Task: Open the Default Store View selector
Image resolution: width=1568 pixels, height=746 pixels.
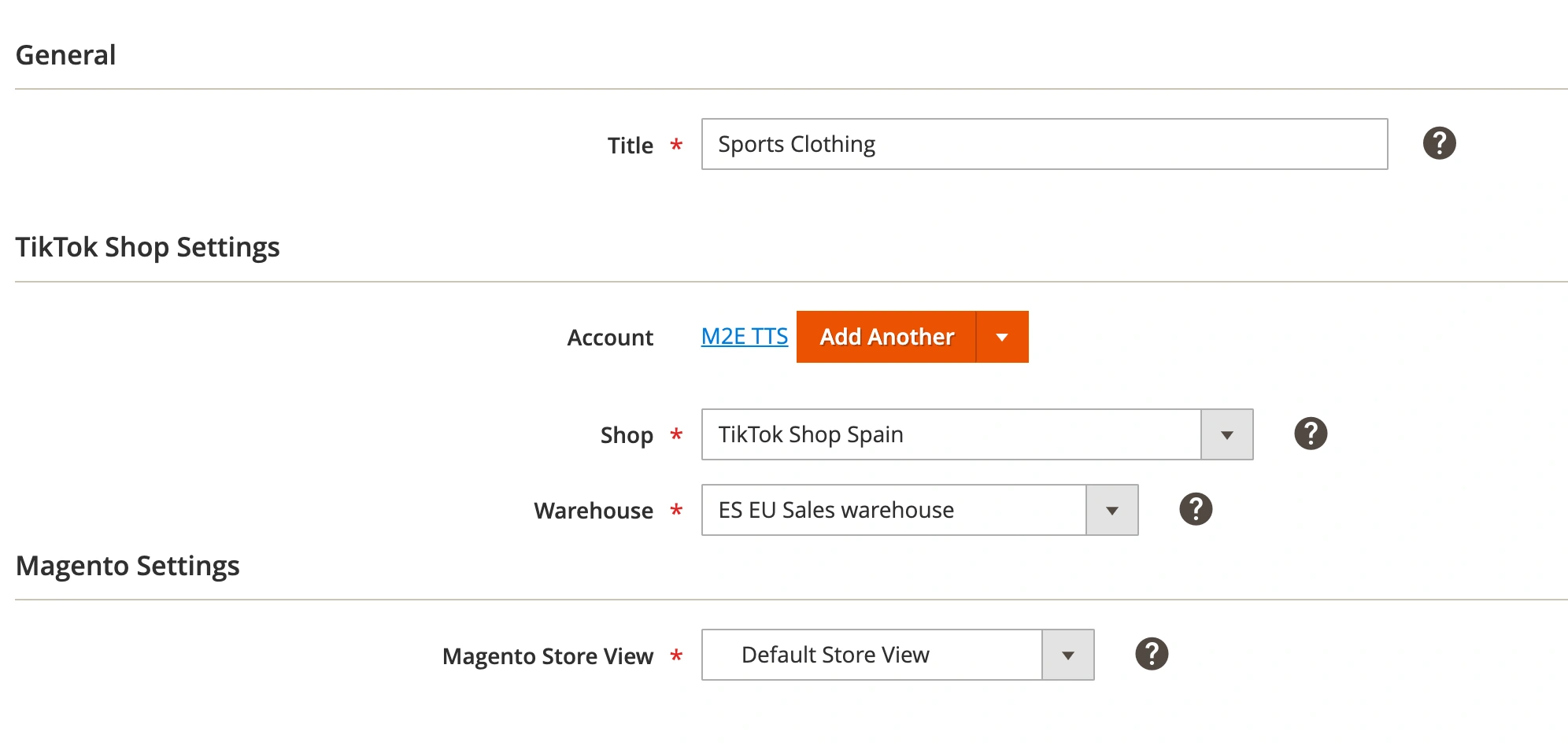Action: coord(871,655)
